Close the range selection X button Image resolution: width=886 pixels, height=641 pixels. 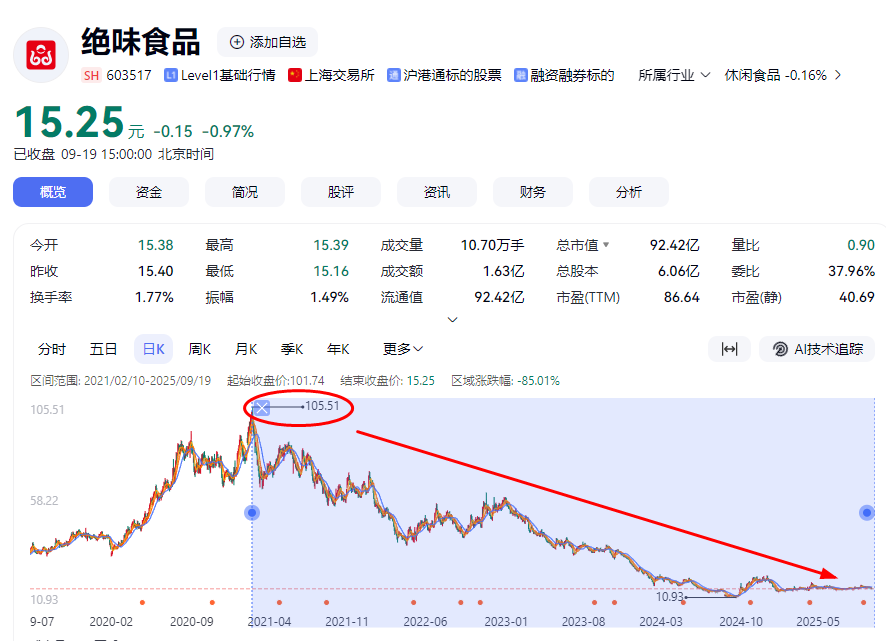(262, 408)
